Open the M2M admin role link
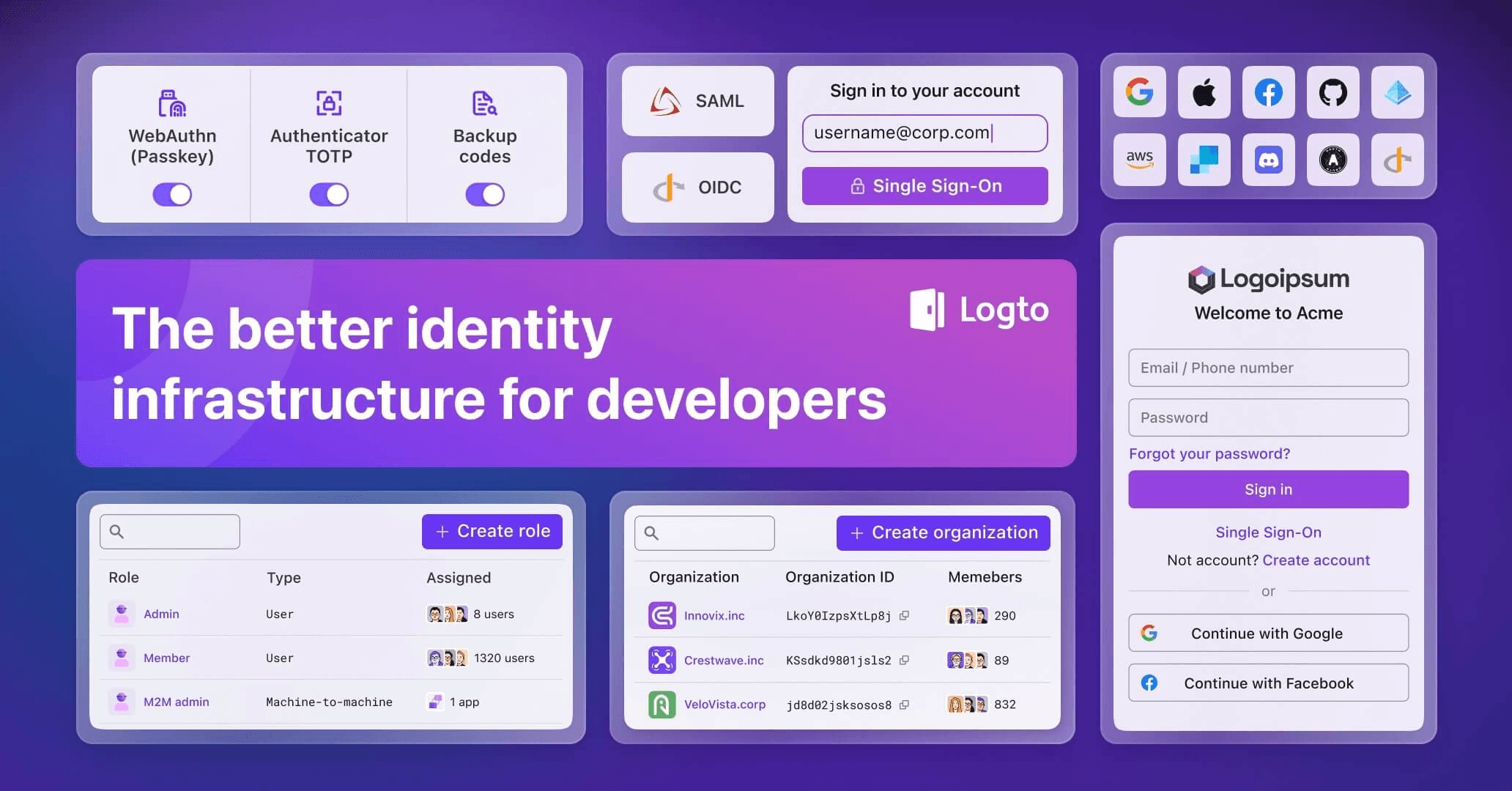The height and width of the screenshot is (791, 1512). coord(177,702)
